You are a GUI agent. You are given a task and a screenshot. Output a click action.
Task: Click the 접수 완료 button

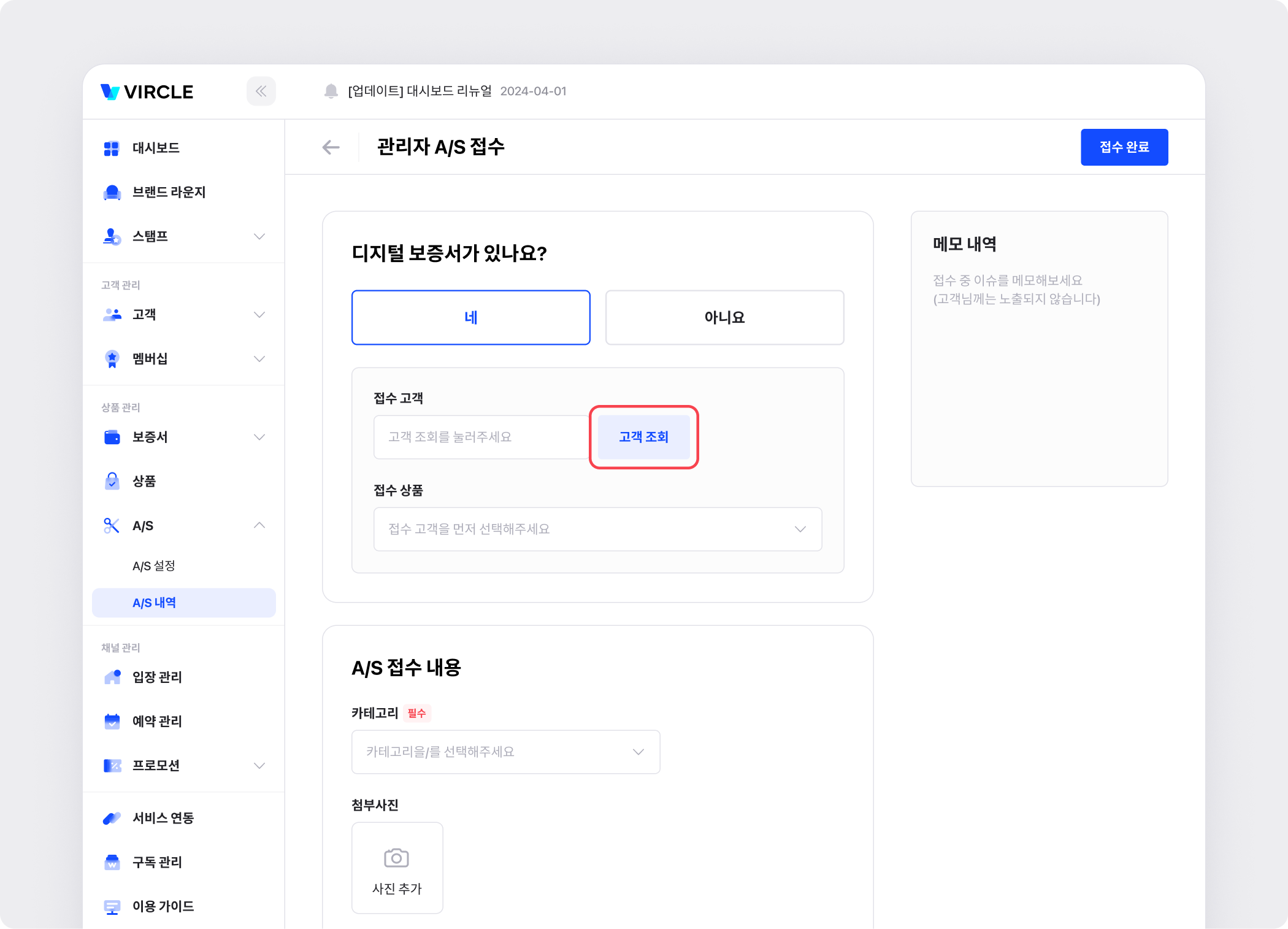(x=1124, y=147)
